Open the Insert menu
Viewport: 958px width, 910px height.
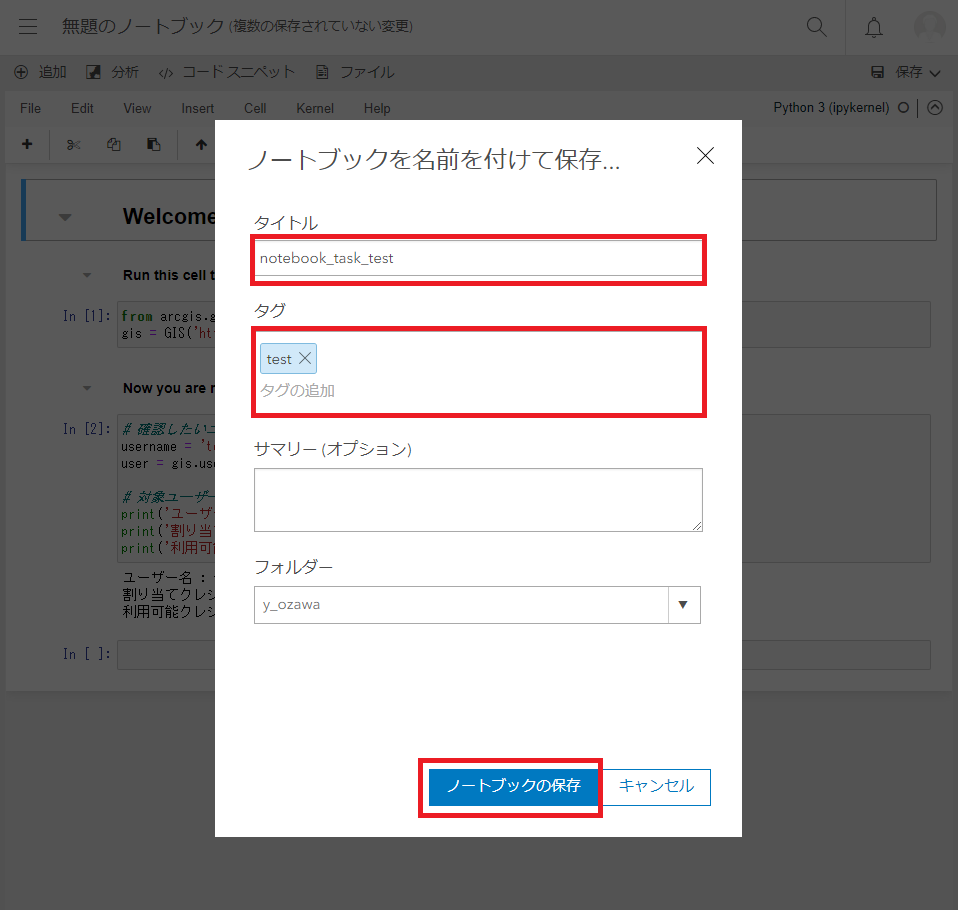pyautogui.click(x=197, y=108)
